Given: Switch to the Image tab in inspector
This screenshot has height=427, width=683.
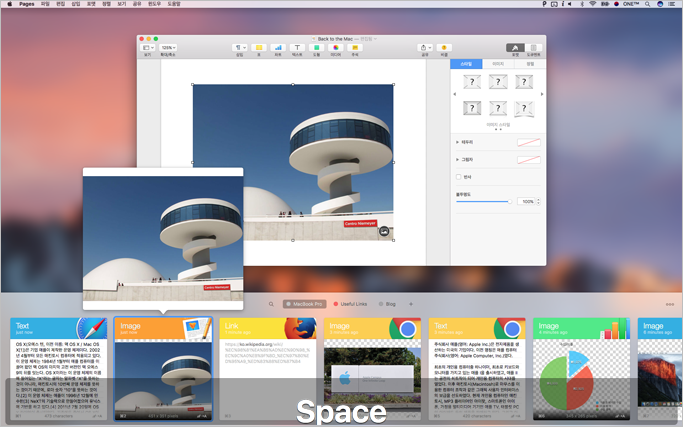Looking at the screenshot, I should (x=498, y=64).
